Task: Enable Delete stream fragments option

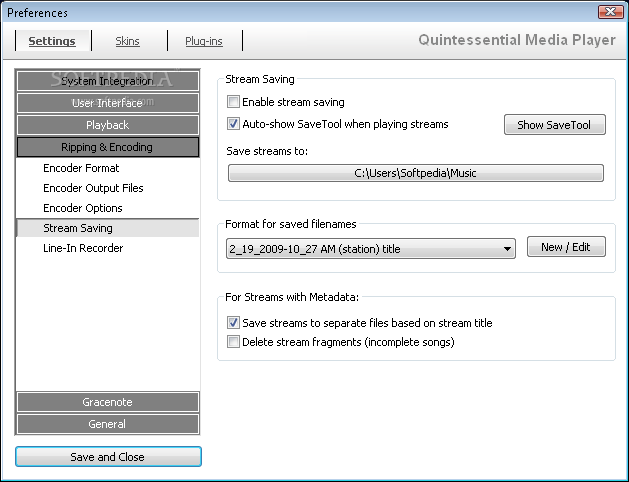Action: (233, 342)
